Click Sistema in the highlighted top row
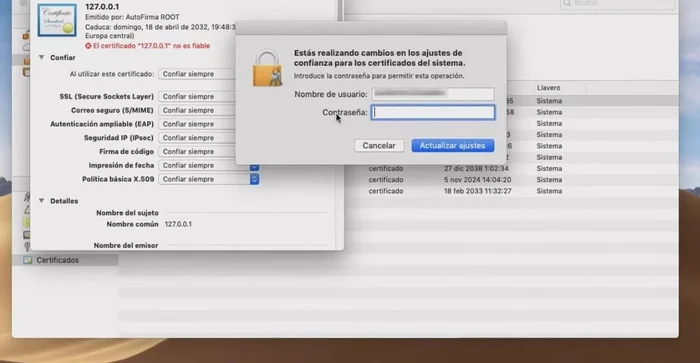The image size is (700, 363). 549,101
